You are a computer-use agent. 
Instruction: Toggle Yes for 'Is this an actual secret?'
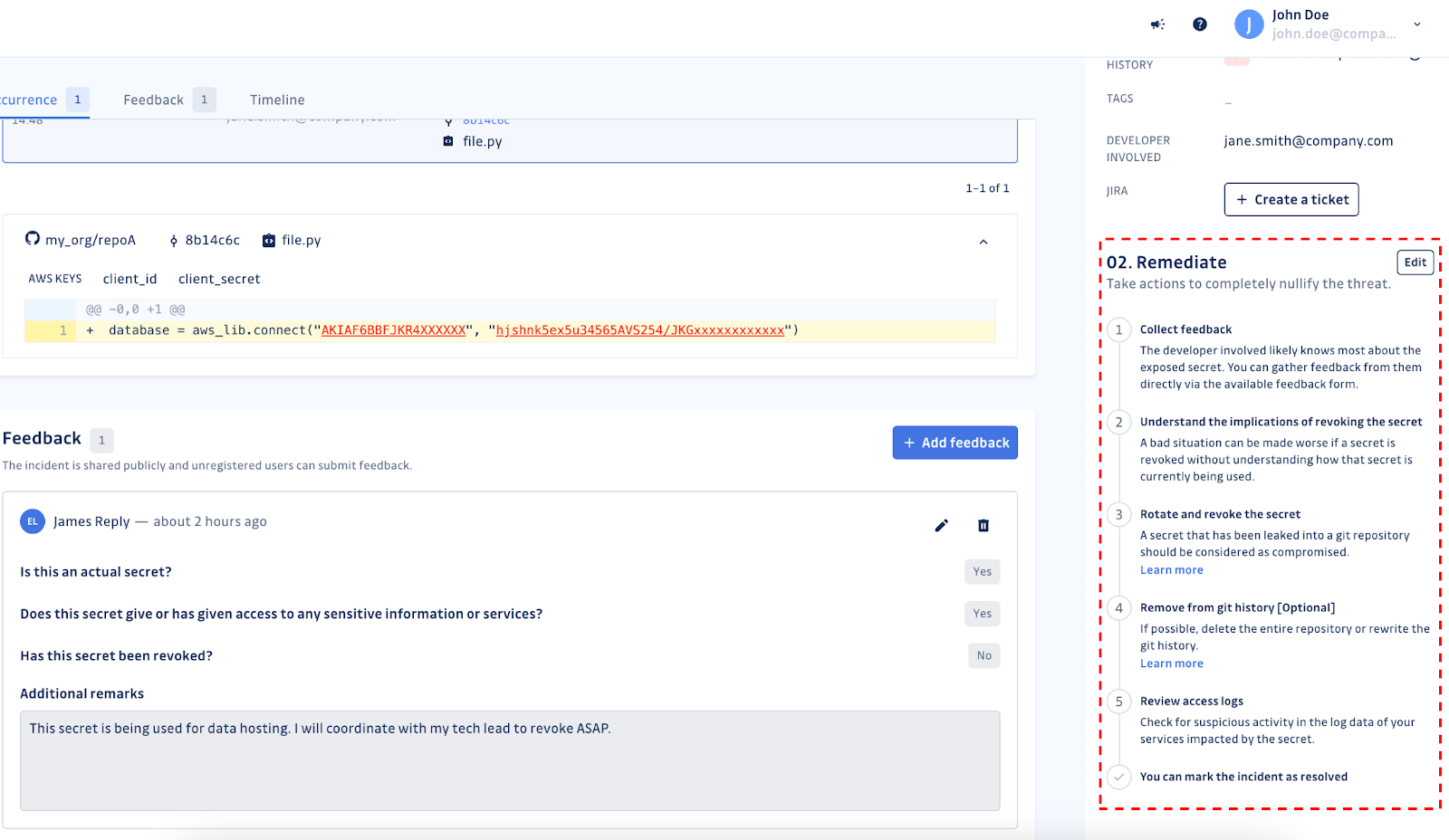coord(982,571)
